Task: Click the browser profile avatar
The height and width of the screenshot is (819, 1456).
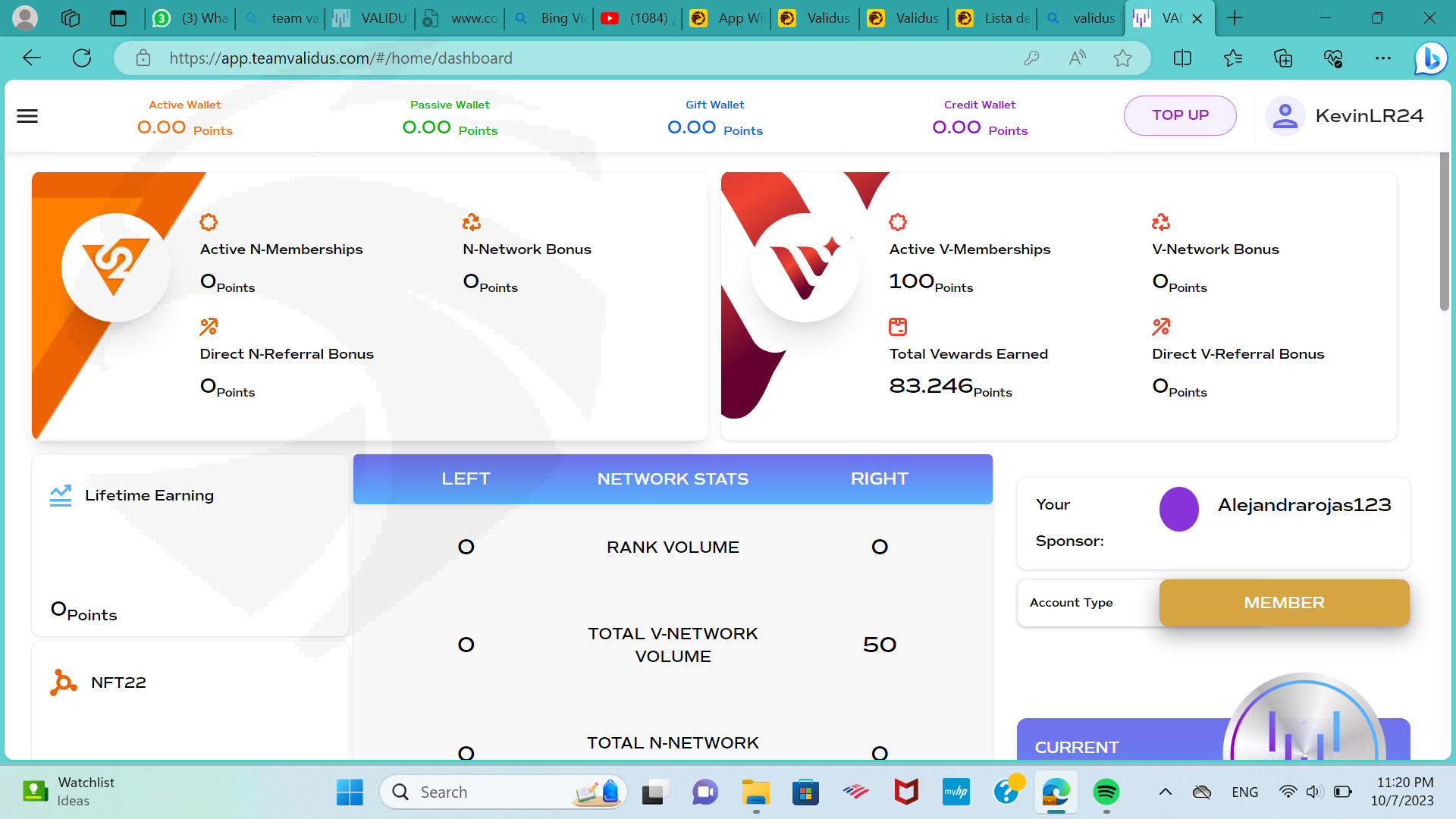Action: point(25,18)
